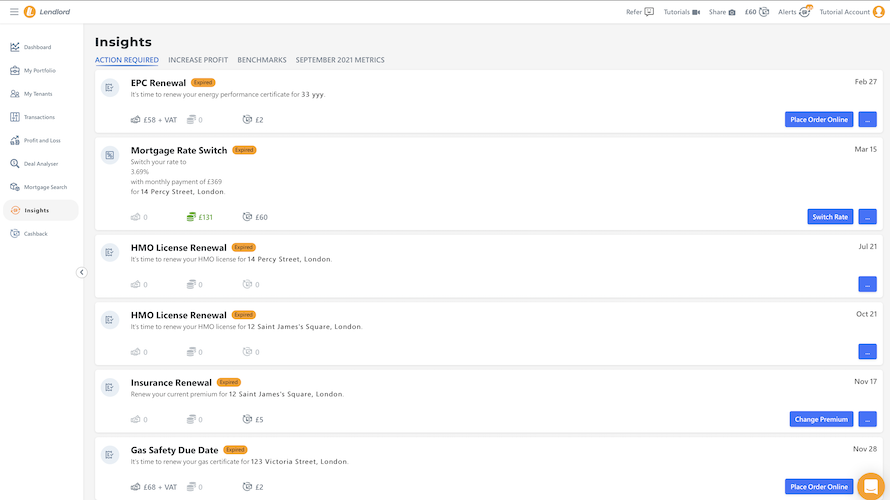Screen dimensions: 890x500
Task: Click the £60 cashback on Mortgage Rate Switch
Action: (255, 217)
